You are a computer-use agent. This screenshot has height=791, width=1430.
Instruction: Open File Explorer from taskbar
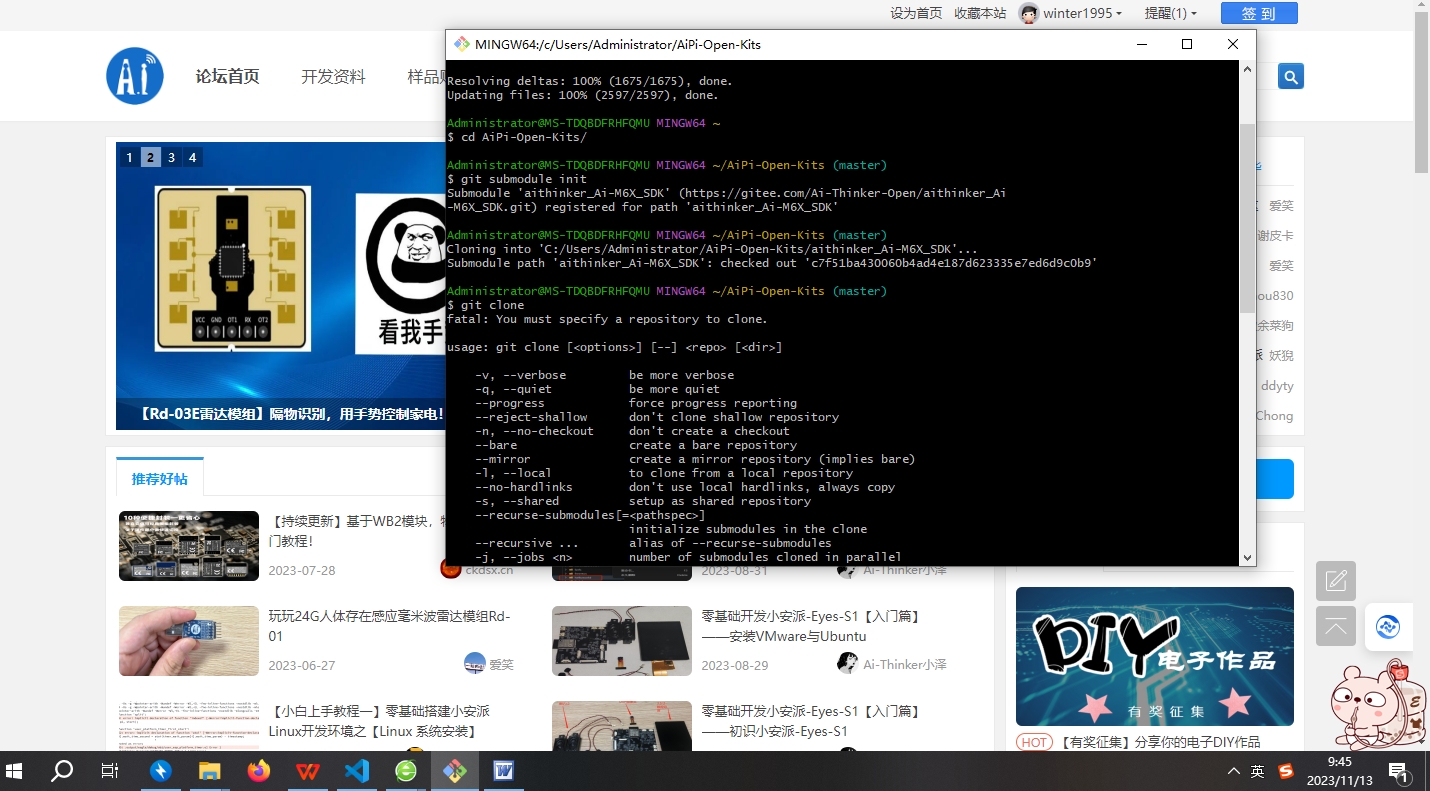click(209, 771)
